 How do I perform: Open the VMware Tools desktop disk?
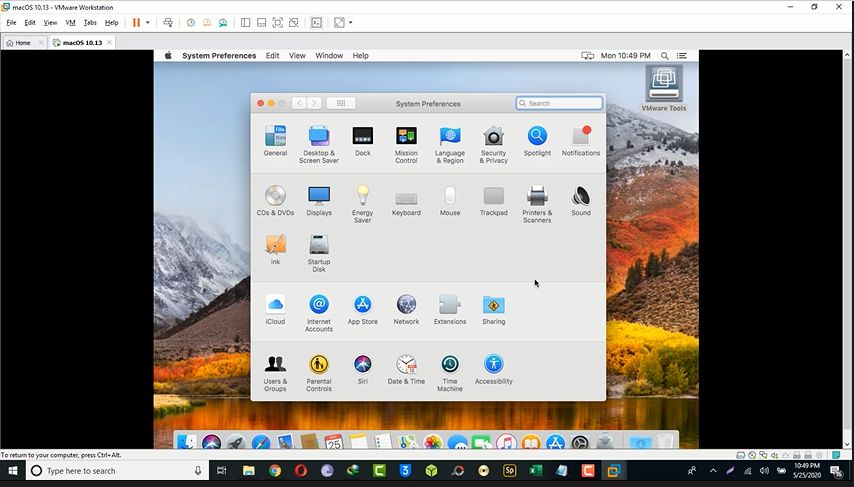663,88
